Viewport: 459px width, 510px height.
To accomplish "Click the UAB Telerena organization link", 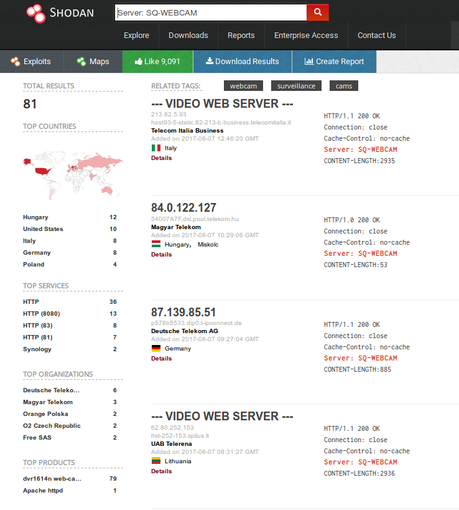I will point(171,444).
